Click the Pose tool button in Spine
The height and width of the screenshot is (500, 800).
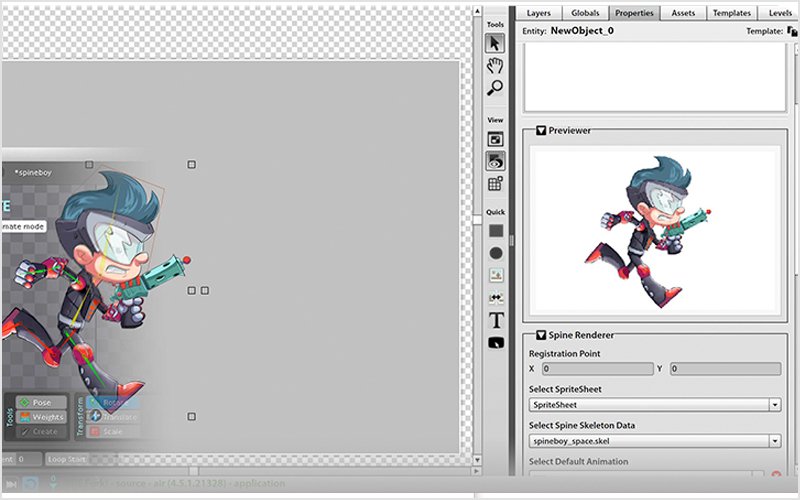[41, 403]
